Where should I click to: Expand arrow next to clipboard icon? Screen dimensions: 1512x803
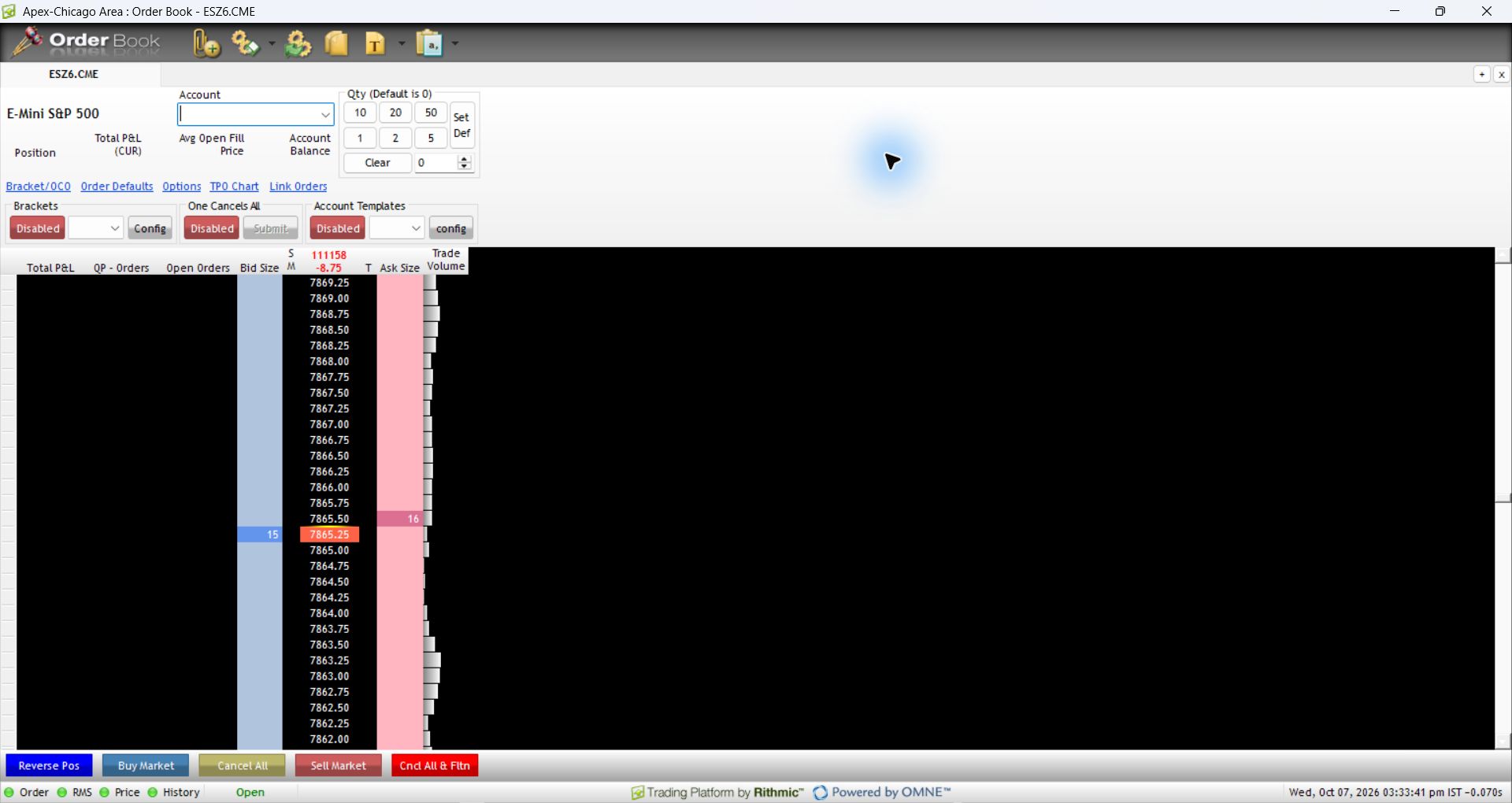coord(455,44)
